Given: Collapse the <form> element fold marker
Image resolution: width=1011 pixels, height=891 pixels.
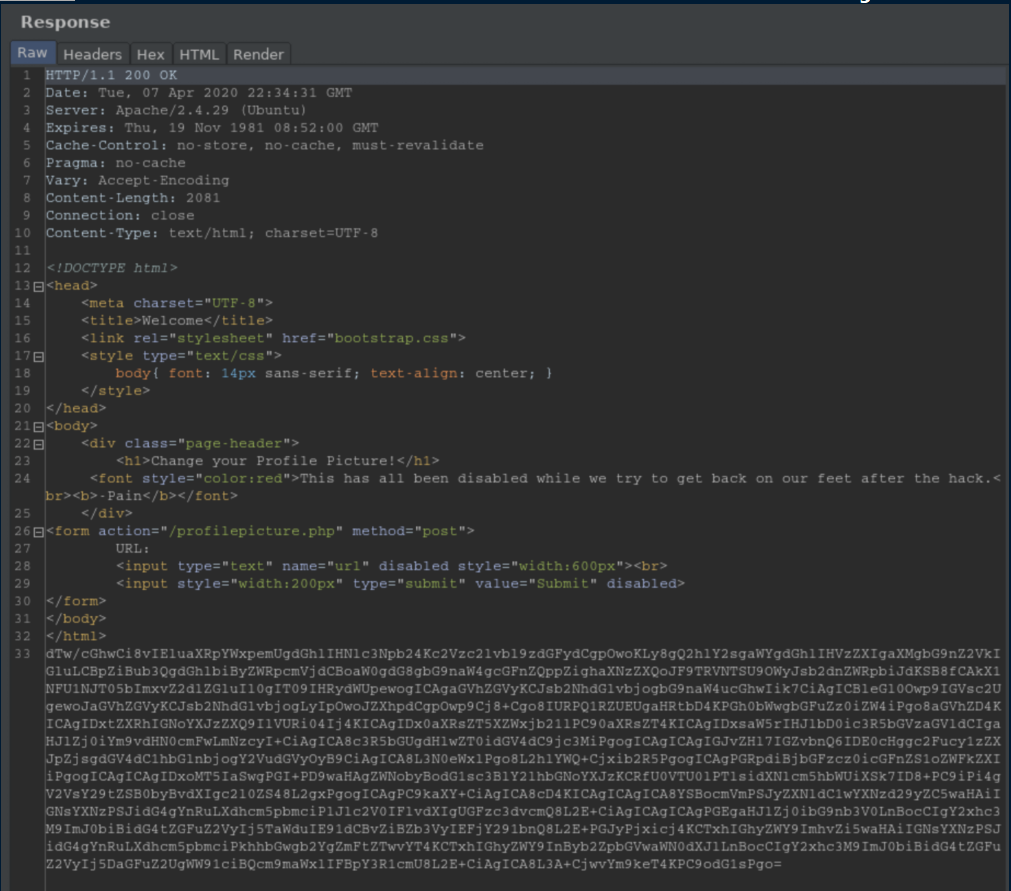Looking at the screenshot, I should (39, 531).
